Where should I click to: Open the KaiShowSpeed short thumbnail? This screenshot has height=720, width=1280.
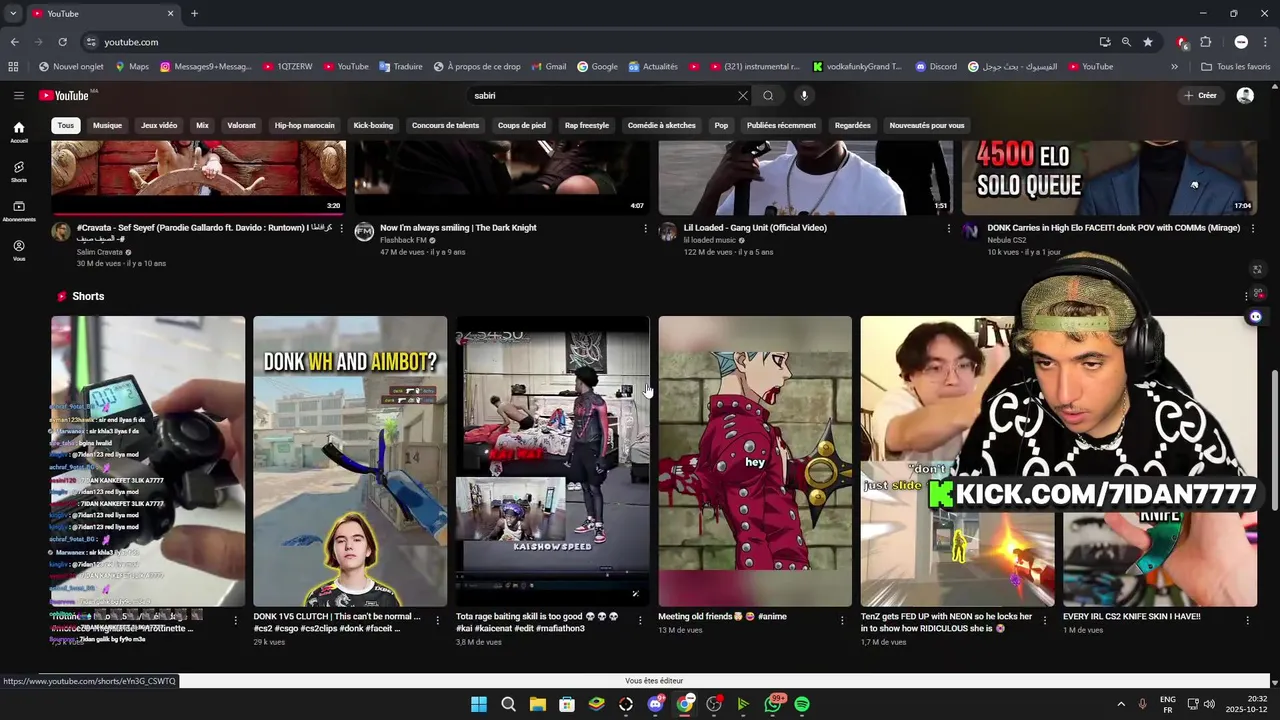pos(552,461)
